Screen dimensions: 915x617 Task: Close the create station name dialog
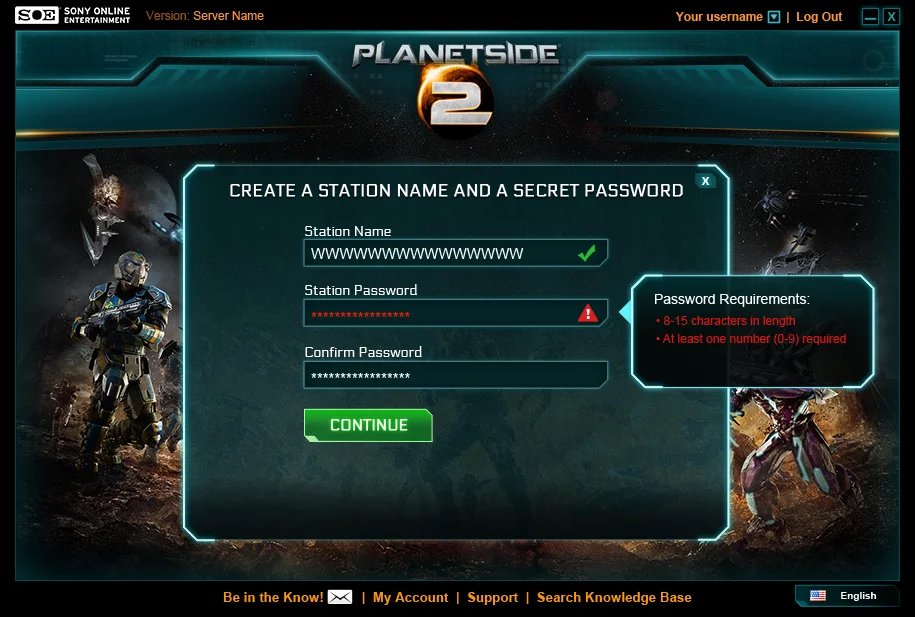tap(706, 181)
